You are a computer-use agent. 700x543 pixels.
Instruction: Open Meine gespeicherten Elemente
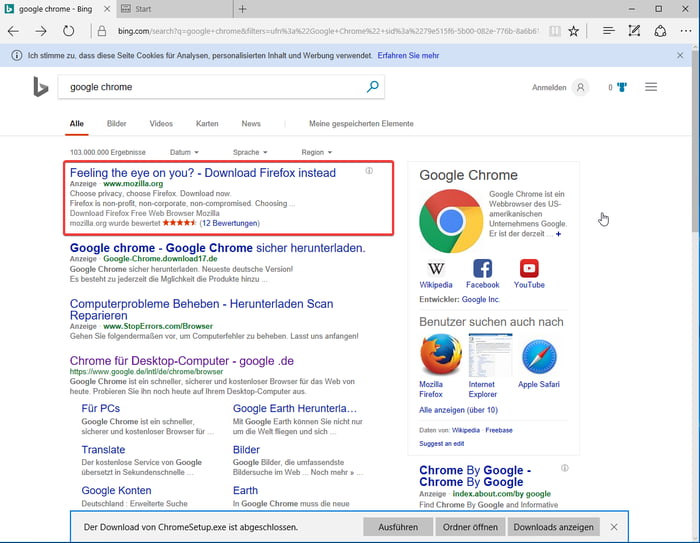pyautogui.click(x=361, y=124)
